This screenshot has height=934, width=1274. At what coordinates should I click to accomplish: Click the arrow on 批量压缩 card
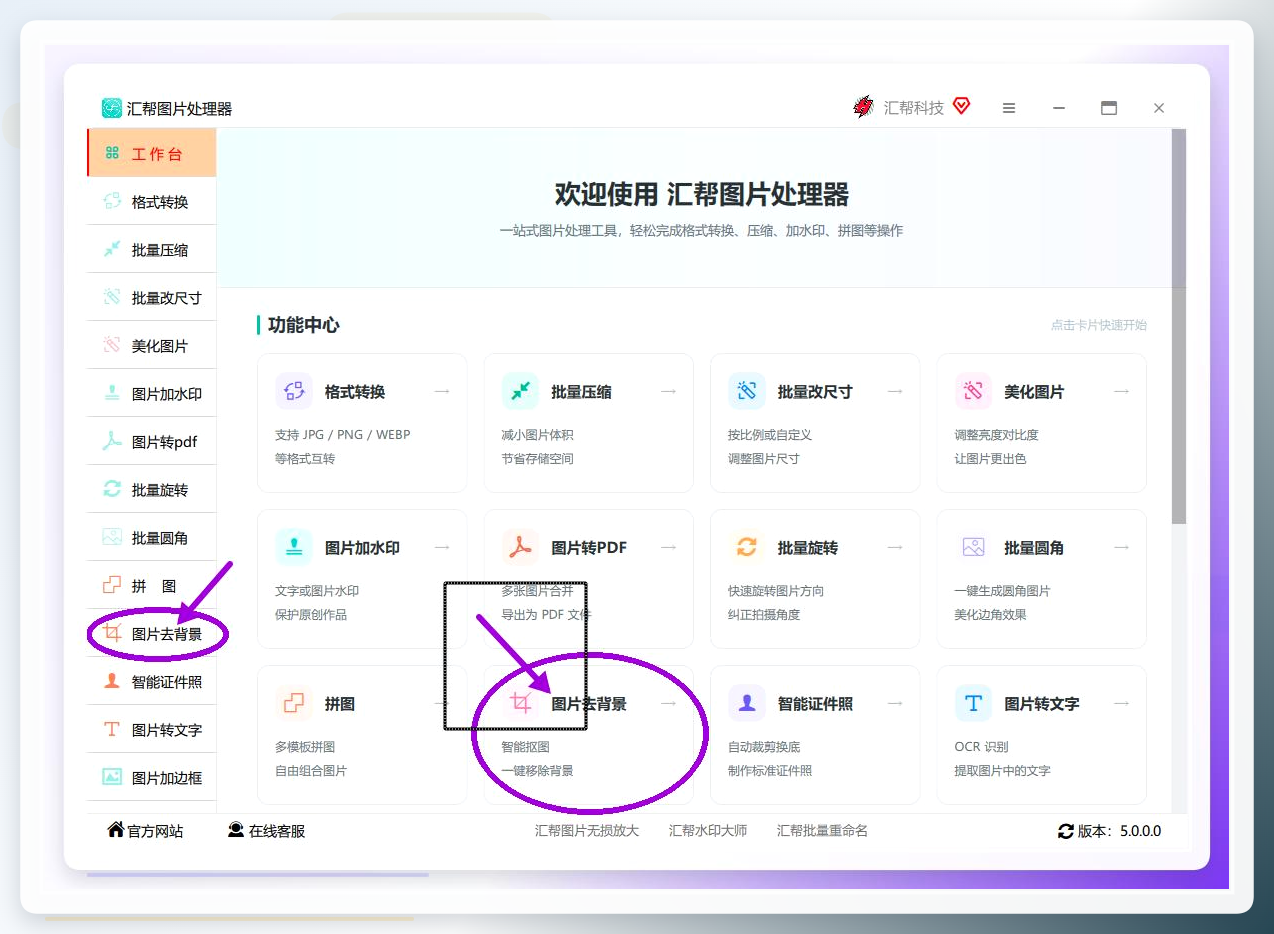[668, 391]
